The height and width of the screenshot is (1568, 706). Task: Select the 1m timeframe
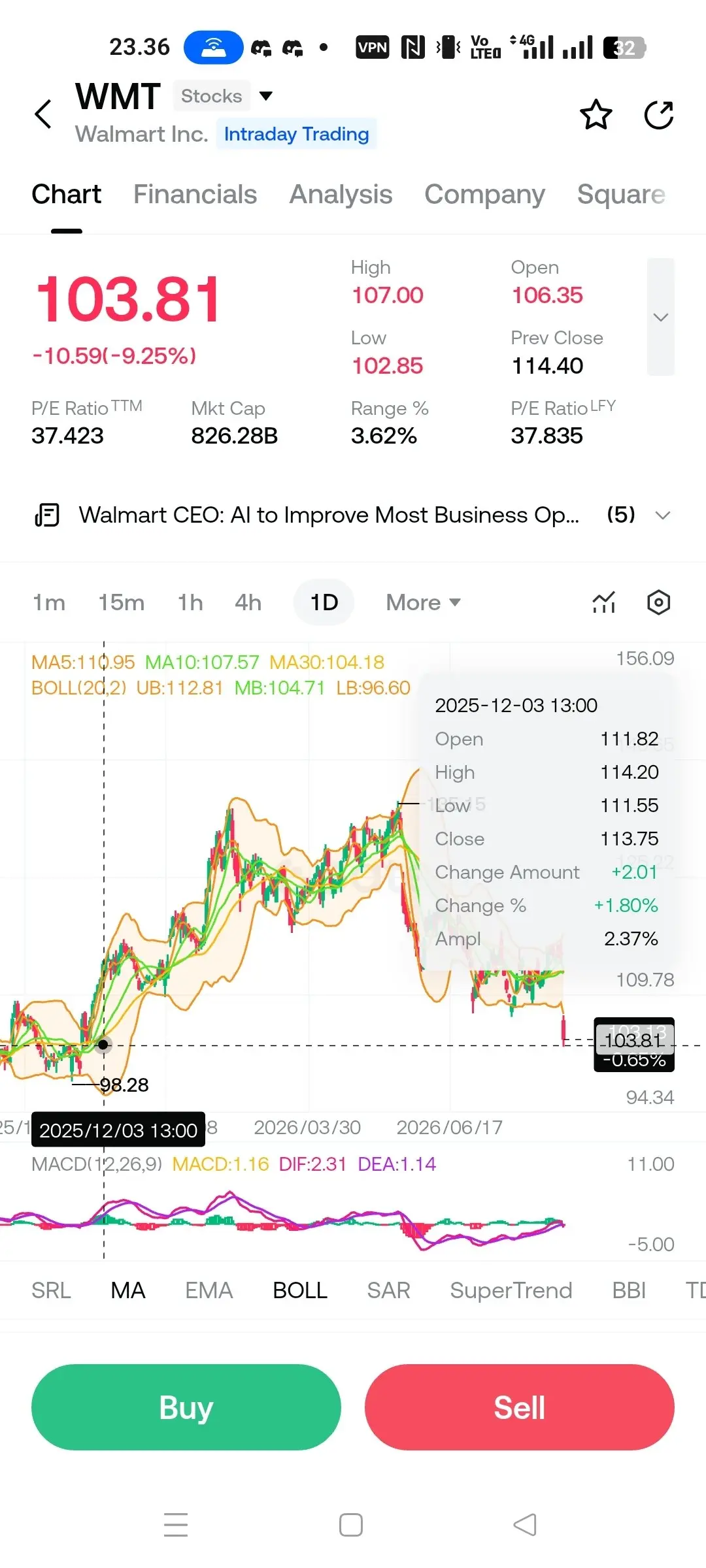tap(49, 602)
